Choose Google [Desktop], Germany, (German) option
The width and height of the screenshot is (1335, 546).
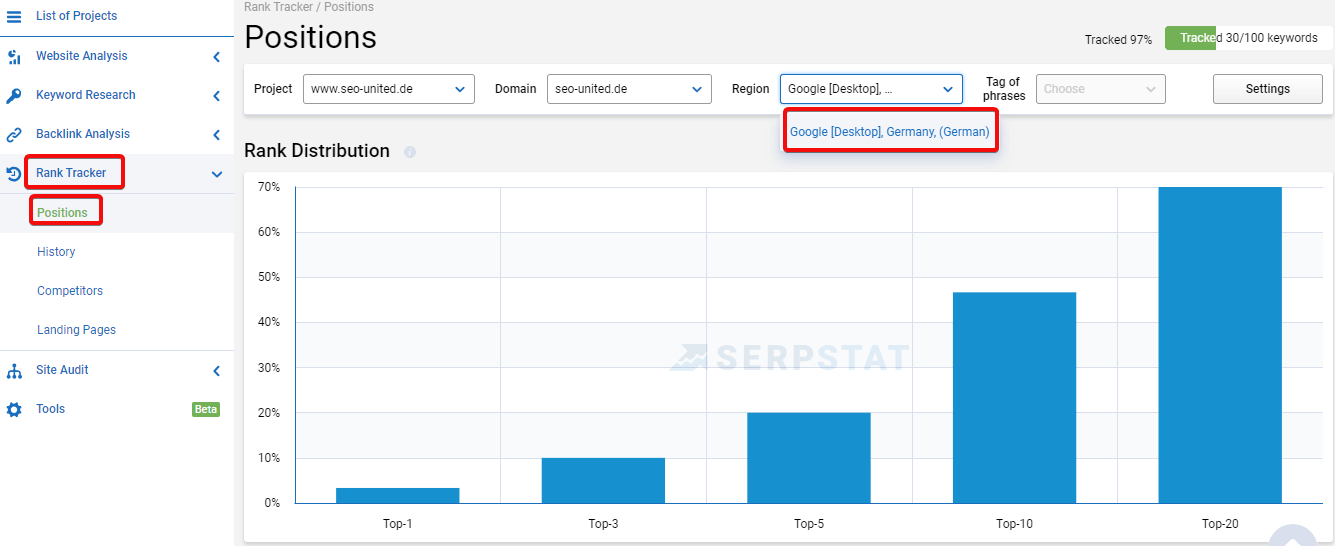click(x=890, y=132)
